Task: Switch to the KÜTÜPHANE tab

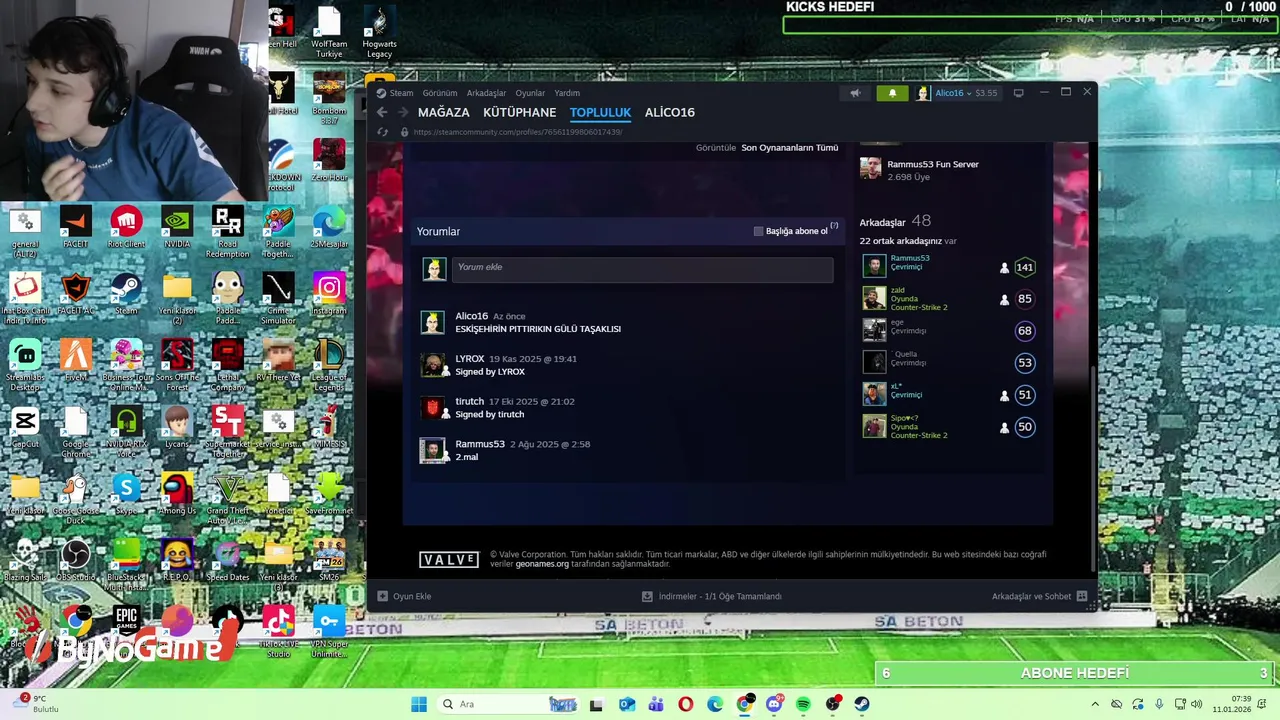Action: pos(519,112)
